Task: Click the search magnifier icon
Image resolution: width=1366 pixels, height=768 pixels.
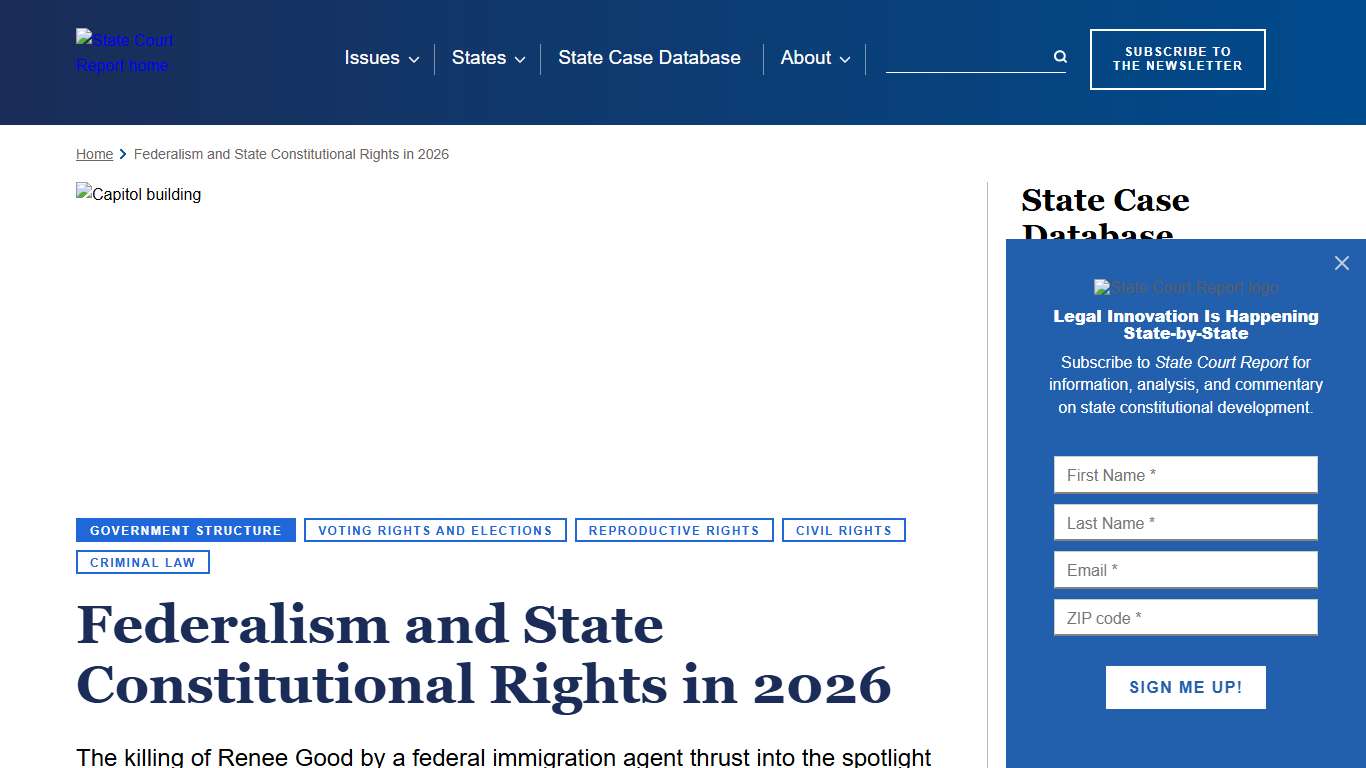Action: 1058,57
